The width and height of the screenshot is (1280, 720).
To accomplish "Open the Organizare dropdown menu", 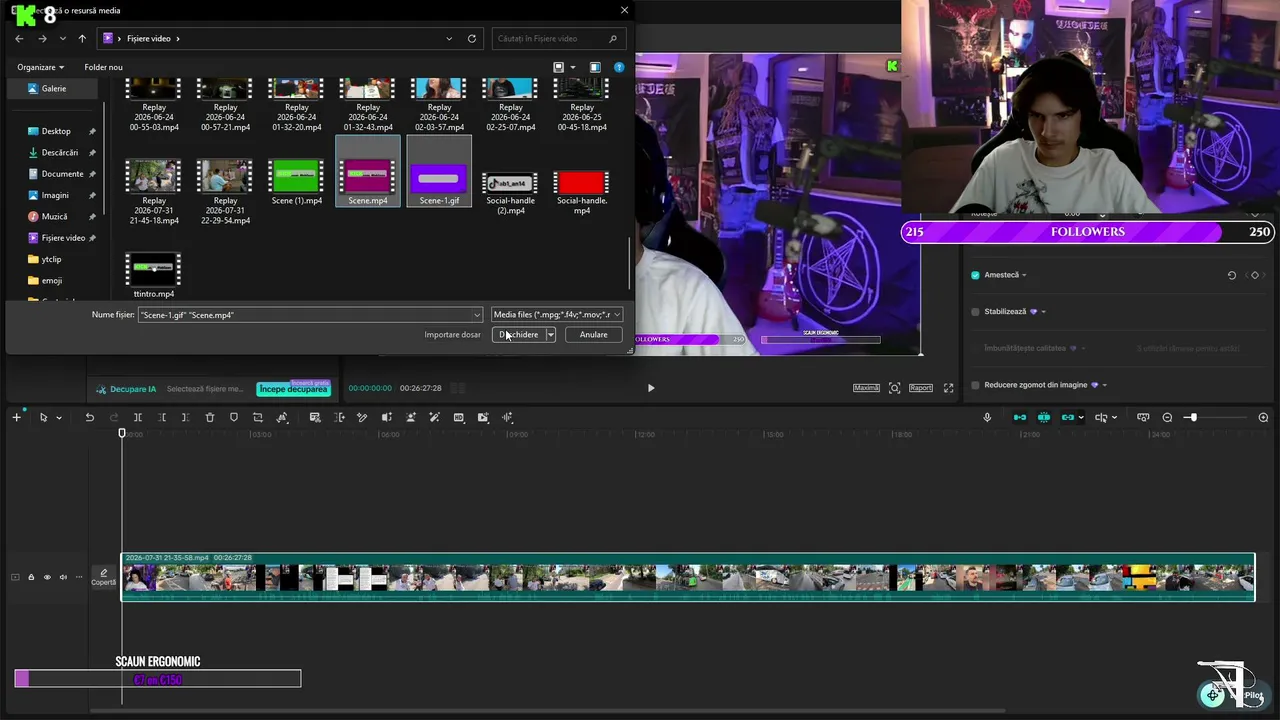I will point(40,67).
